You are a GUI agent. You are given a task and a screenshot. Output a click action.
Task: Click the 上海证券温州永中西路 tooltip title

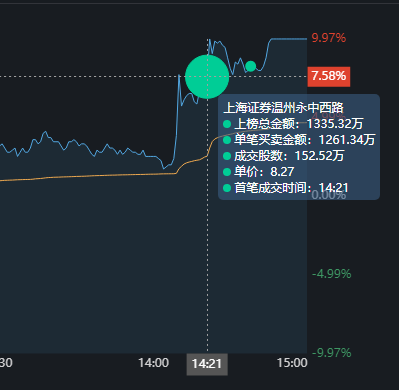tap(283, 108)
